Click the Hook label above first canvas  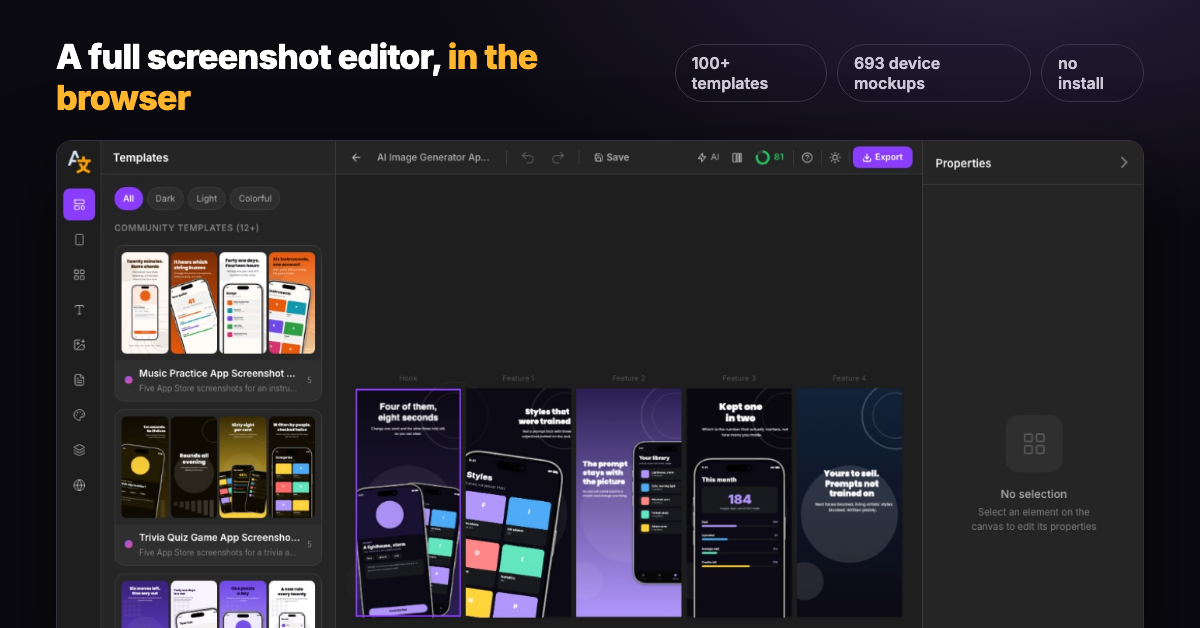coord(408,379)
